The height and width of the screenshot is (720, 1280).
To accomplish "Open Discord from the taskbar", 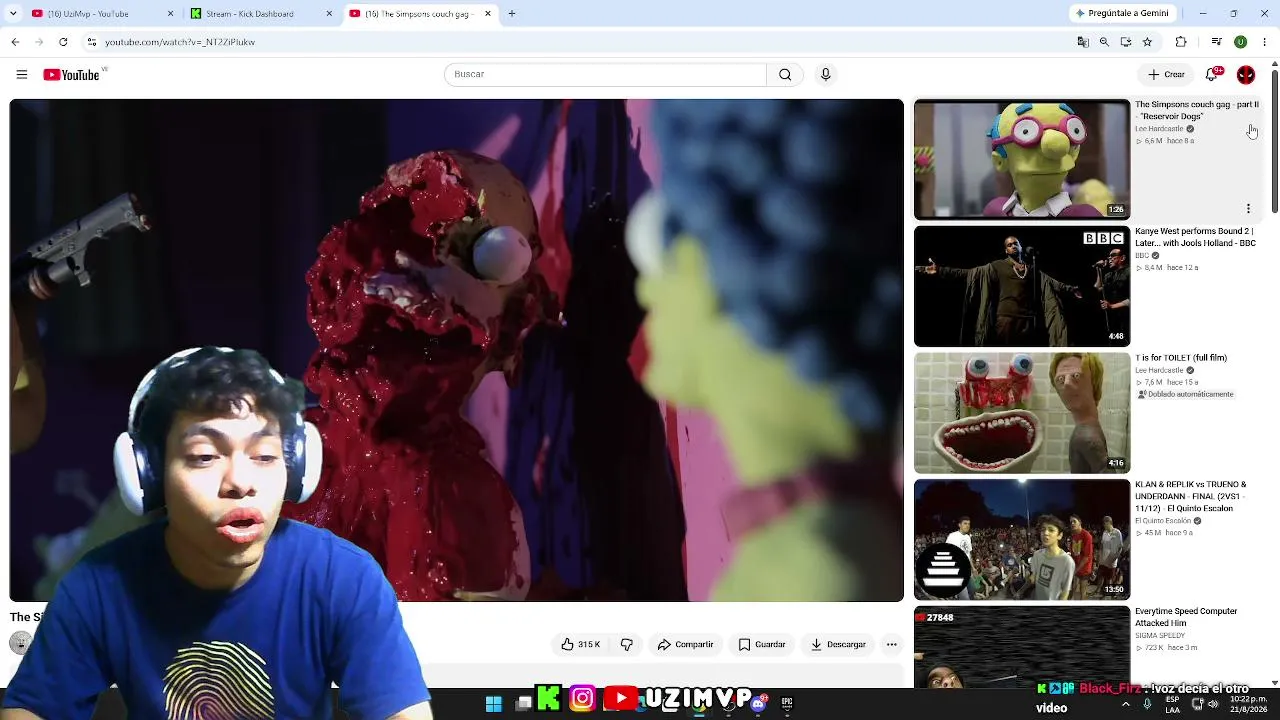I will tap(758, 704).
